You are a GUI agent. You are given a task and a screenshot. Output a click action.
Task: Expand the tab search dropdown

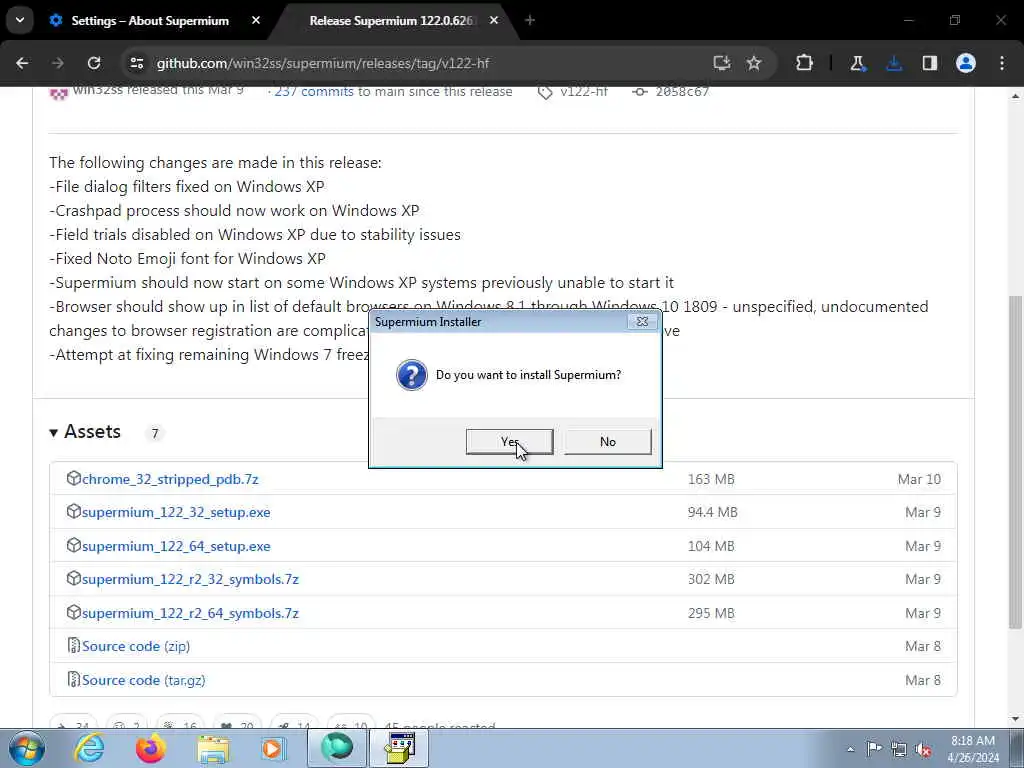(x=20, y=20)
